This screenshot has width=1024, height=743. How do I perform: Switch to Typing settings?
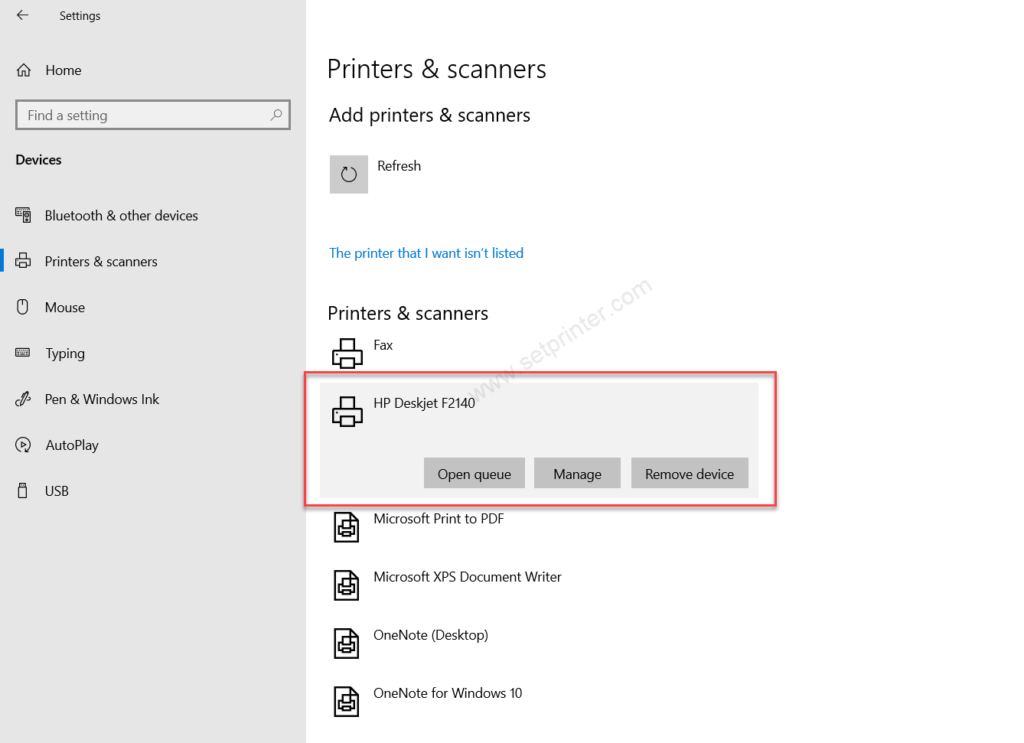[x=65, y=353]
